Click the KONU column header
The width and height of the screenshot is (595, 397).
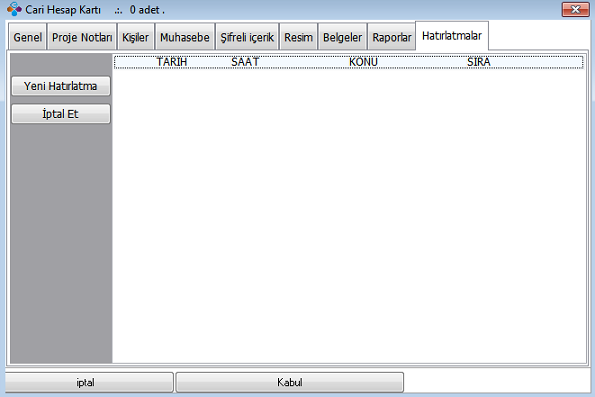[x=363, y=62]
